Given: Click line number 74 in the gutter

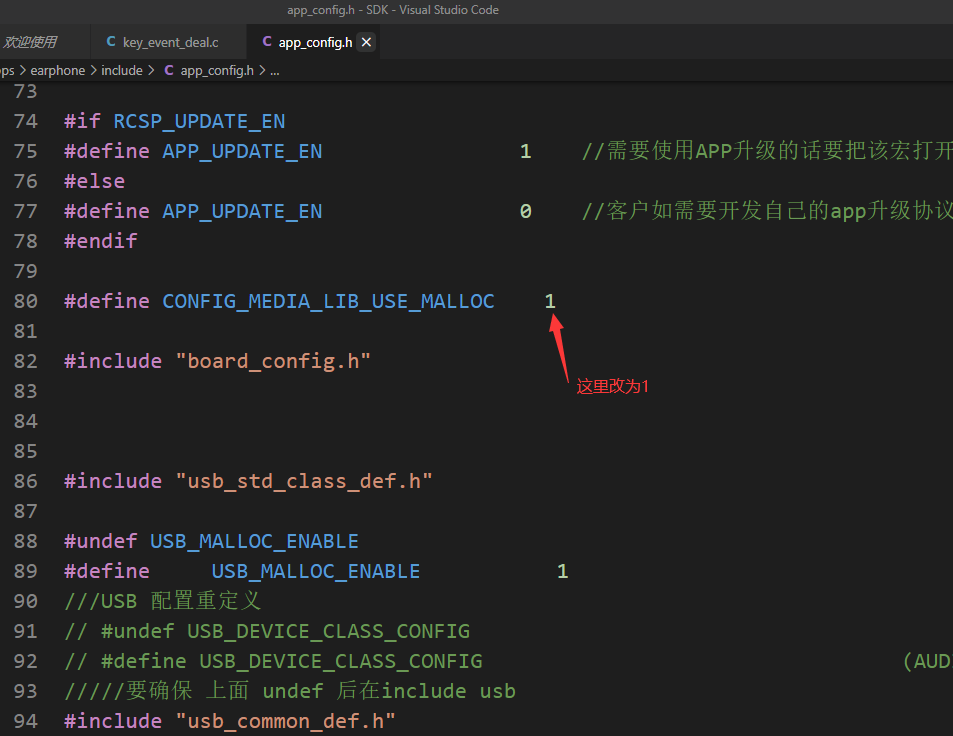Looking at the screenshot, I should pos(26,122).
